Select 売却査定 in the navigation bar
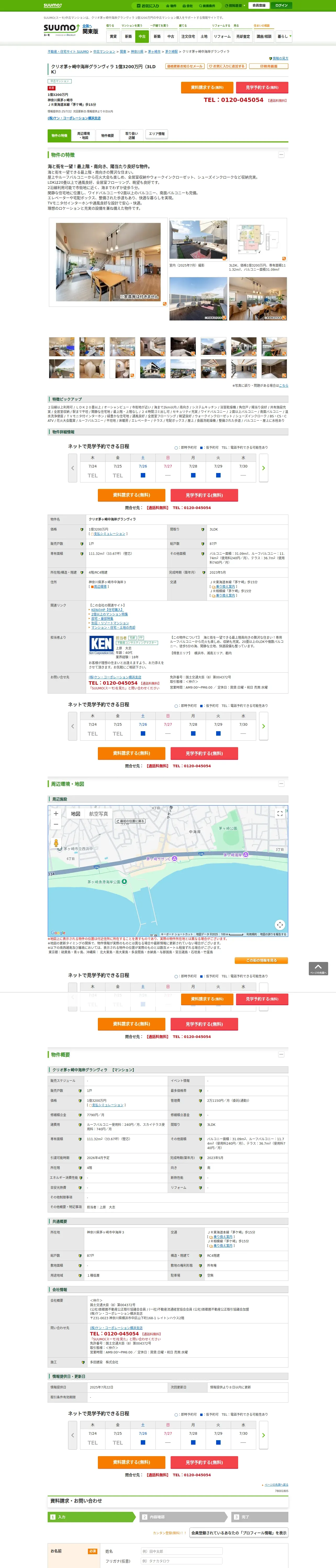Image resolution: width=336 pixels, height=1568 pixels. coord(243,37)
